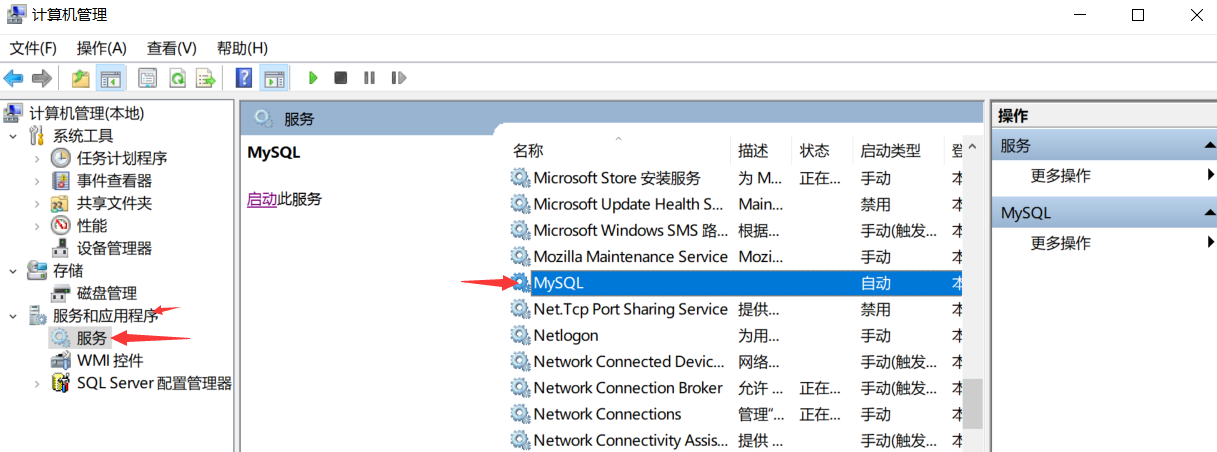Select SQL Server 配置管理器 in the tree
This screenshot has height=452, width=1217.
click(154, 383)
